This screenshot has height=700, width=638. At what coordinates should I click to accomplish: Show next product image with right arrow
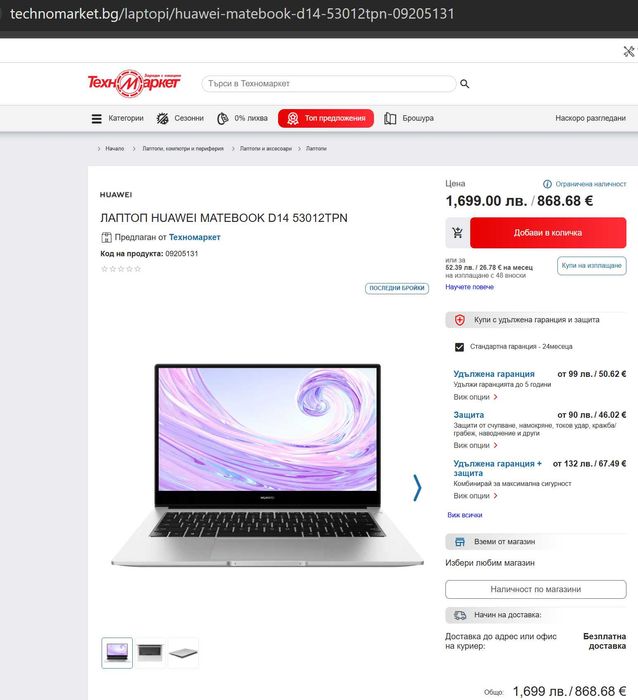click(x=417, y=488)
